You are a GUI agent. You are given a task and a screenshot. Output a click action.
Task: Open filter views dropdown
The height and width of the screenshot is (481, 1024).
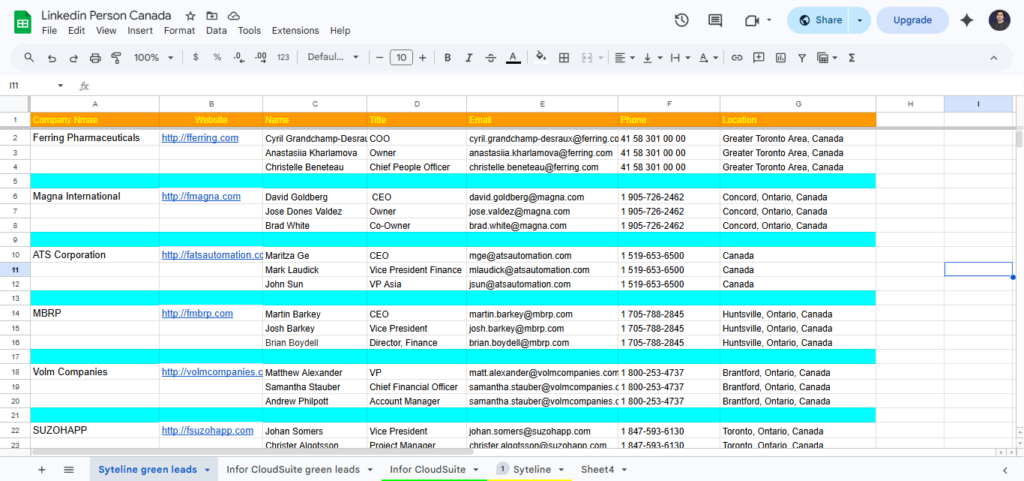[x=827, y=57]
